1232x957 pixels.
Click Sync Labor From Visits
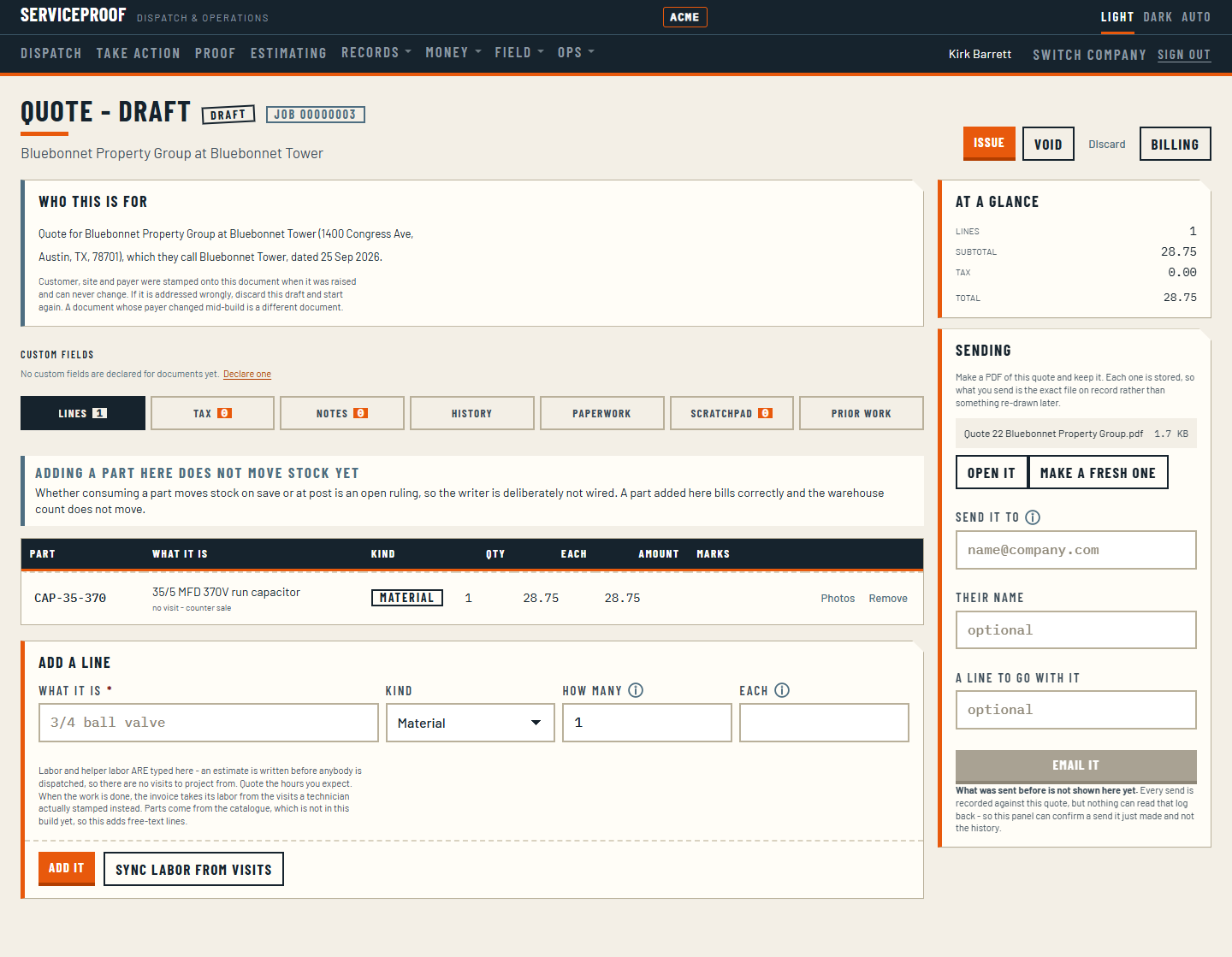pos(193,869)
